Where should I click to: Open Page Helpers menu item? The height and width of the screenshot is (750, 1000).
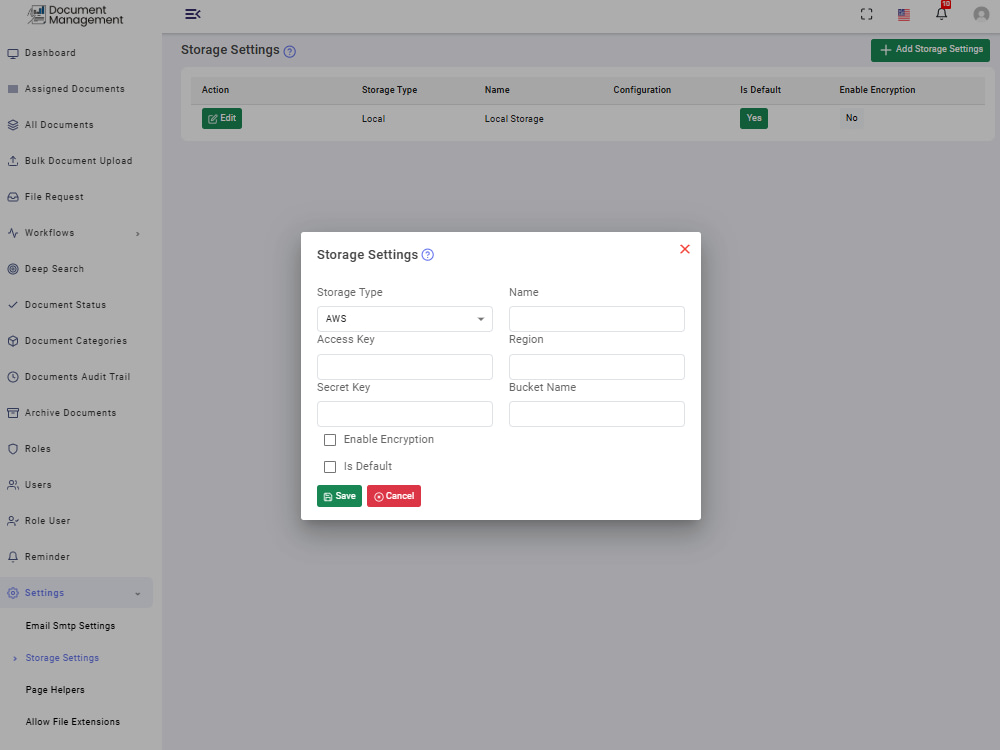55,690
